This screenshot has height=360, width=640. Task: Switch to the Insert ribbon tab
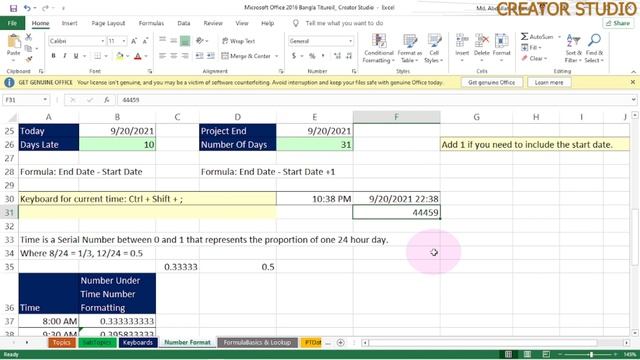click(69, 23)
